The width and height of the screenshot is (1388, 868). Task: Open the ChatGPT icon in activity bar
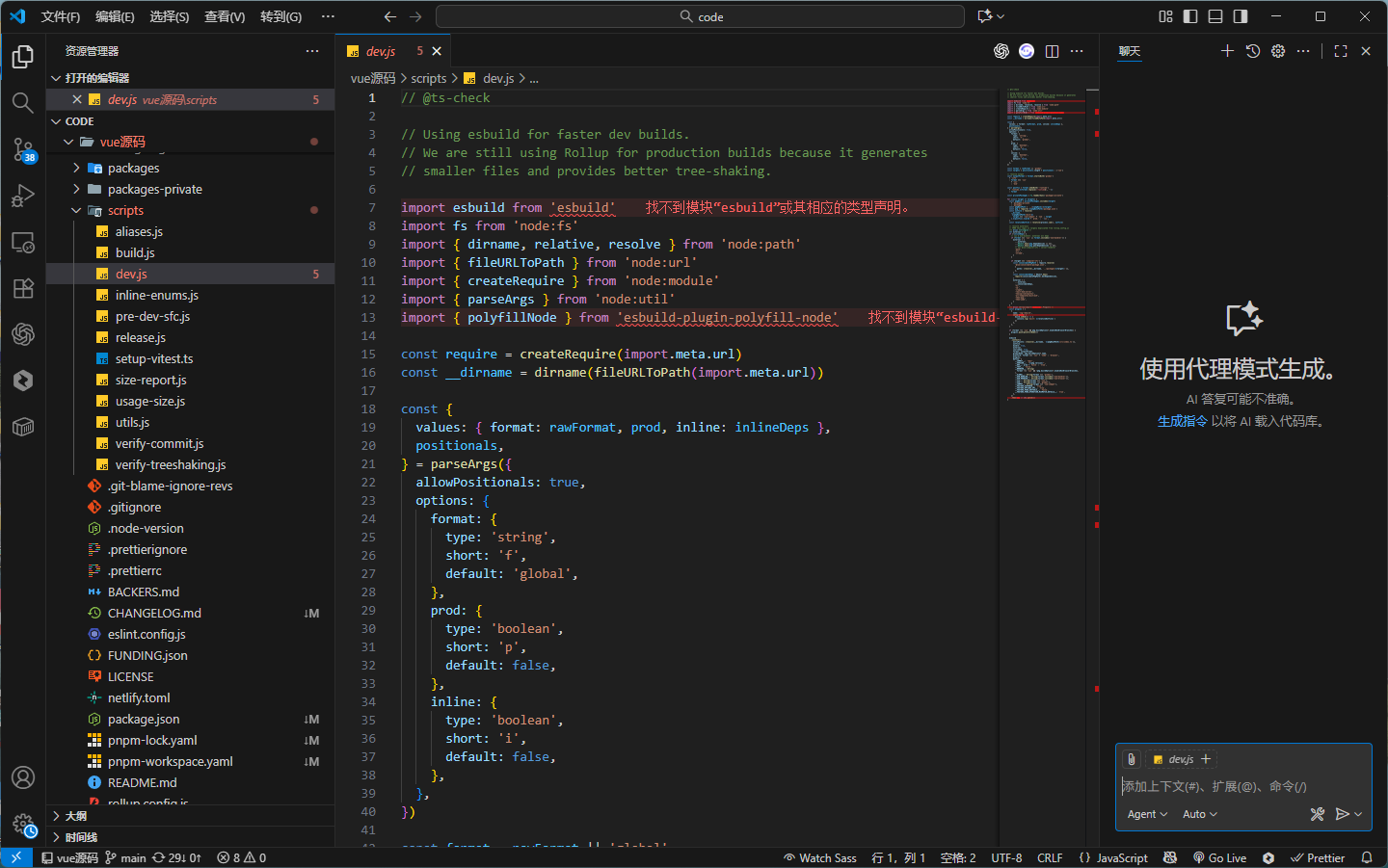tap(23, 334)
